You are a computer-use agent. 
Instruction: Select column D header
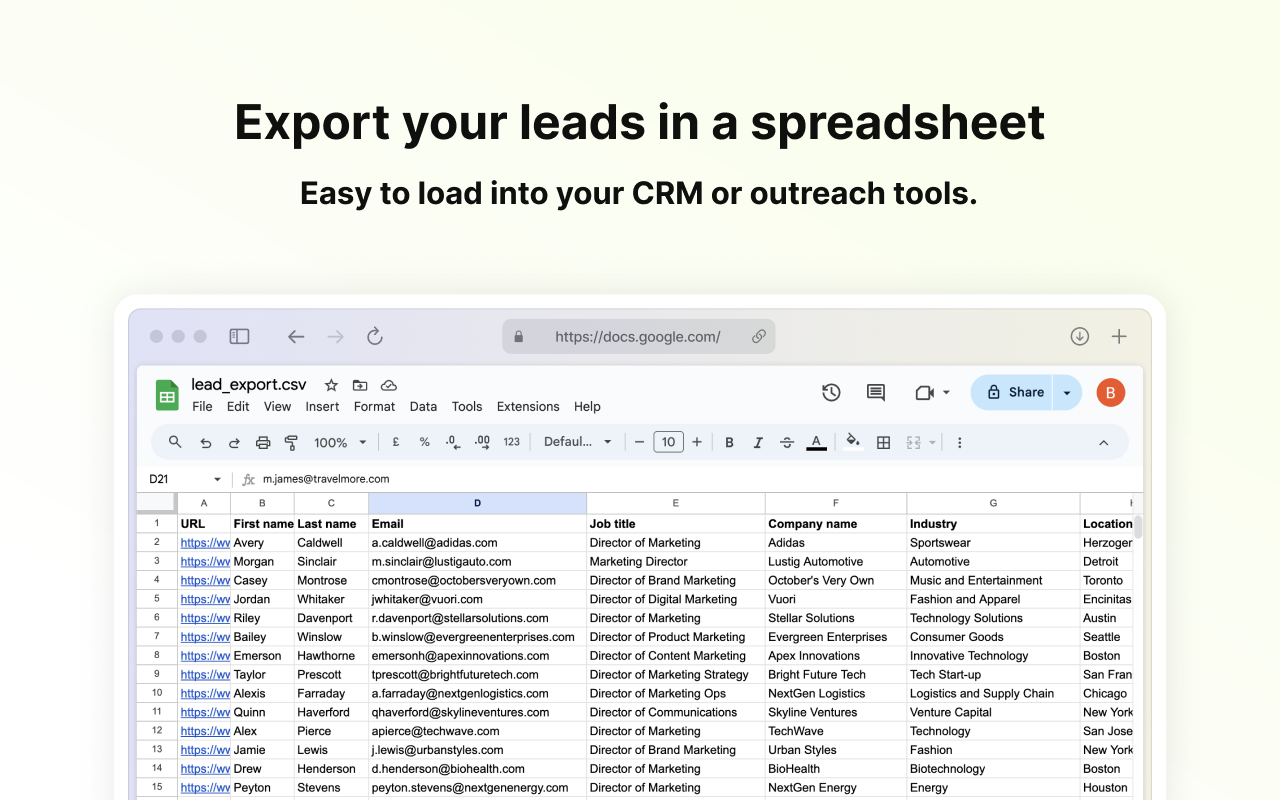pos(477,503)
